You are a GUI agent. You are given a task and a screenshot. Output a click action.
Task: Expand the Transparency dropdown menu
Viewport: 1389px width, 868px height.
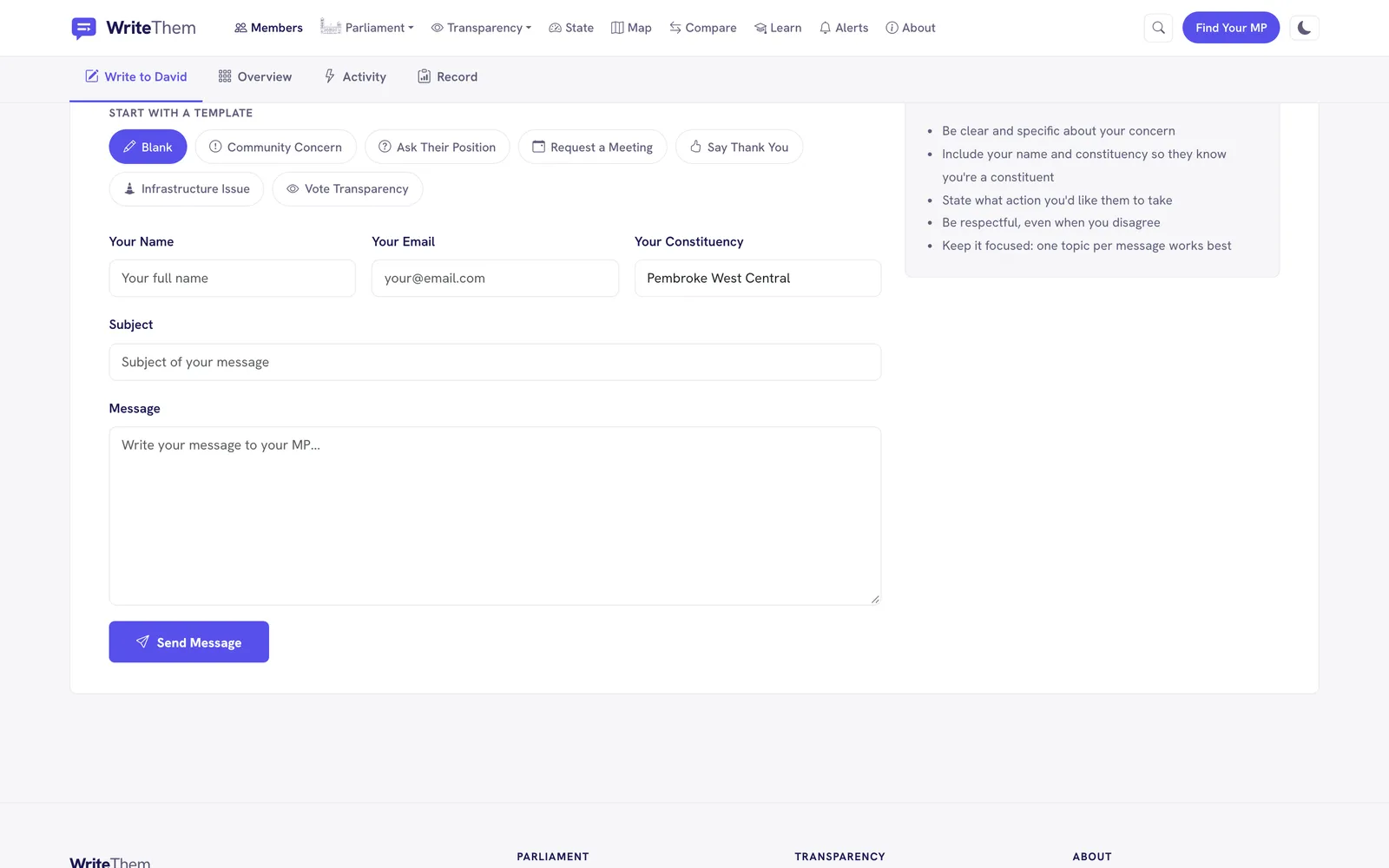481,28
